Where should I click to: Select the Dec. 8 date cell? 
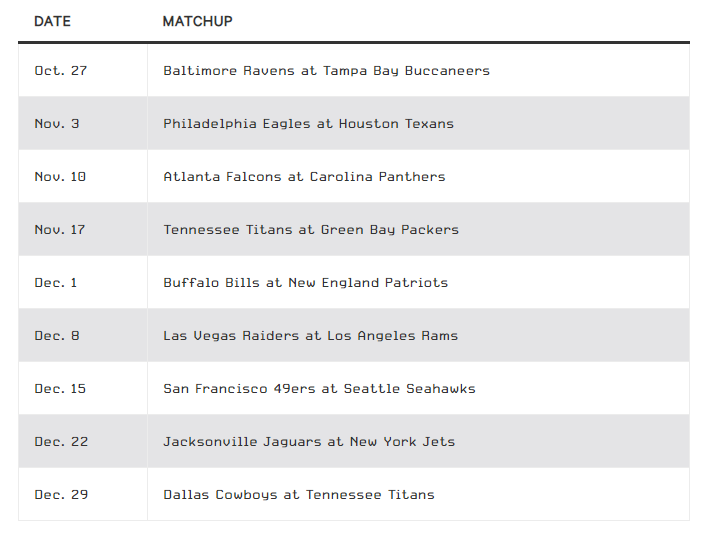(57, 336)
